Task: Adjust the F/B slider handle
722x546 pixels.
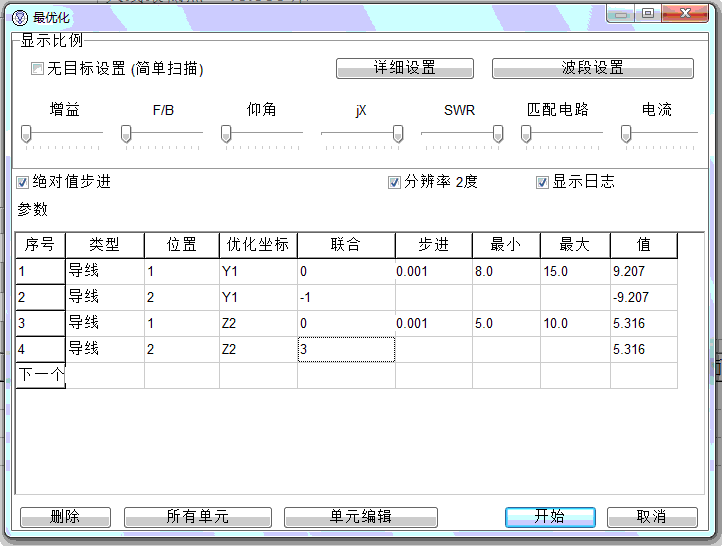Action: tap(126, 134)
